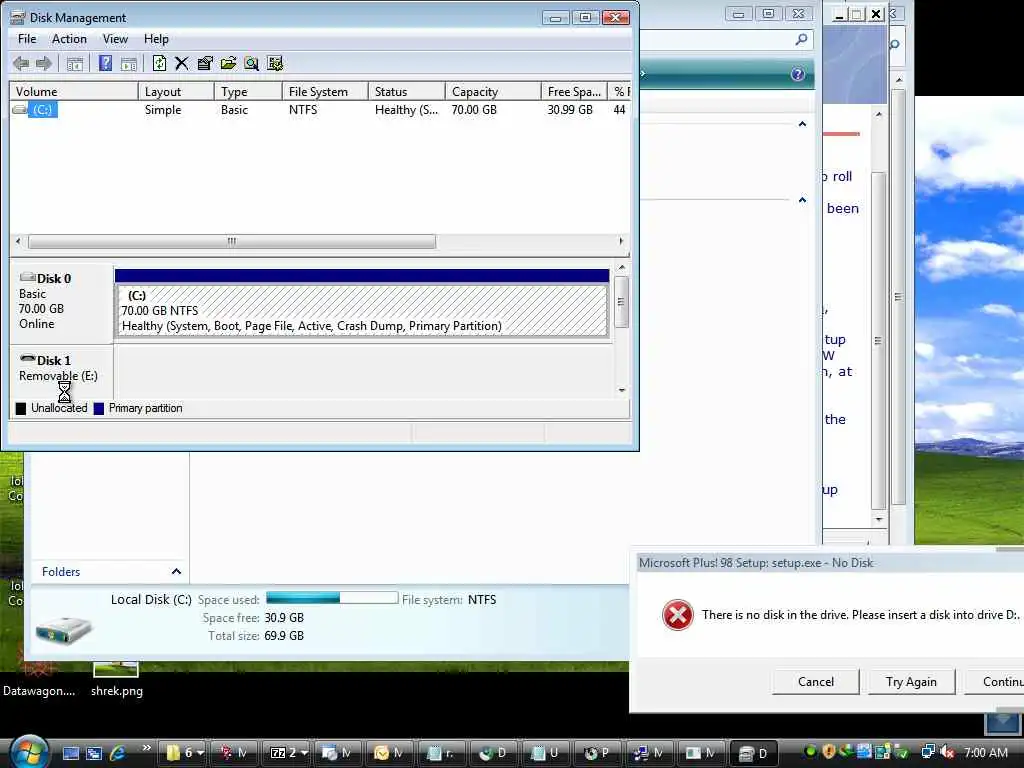Screen dimensions: 1024x768
Task: Open the Properties toolbar icon
Action: coord(205,63)
